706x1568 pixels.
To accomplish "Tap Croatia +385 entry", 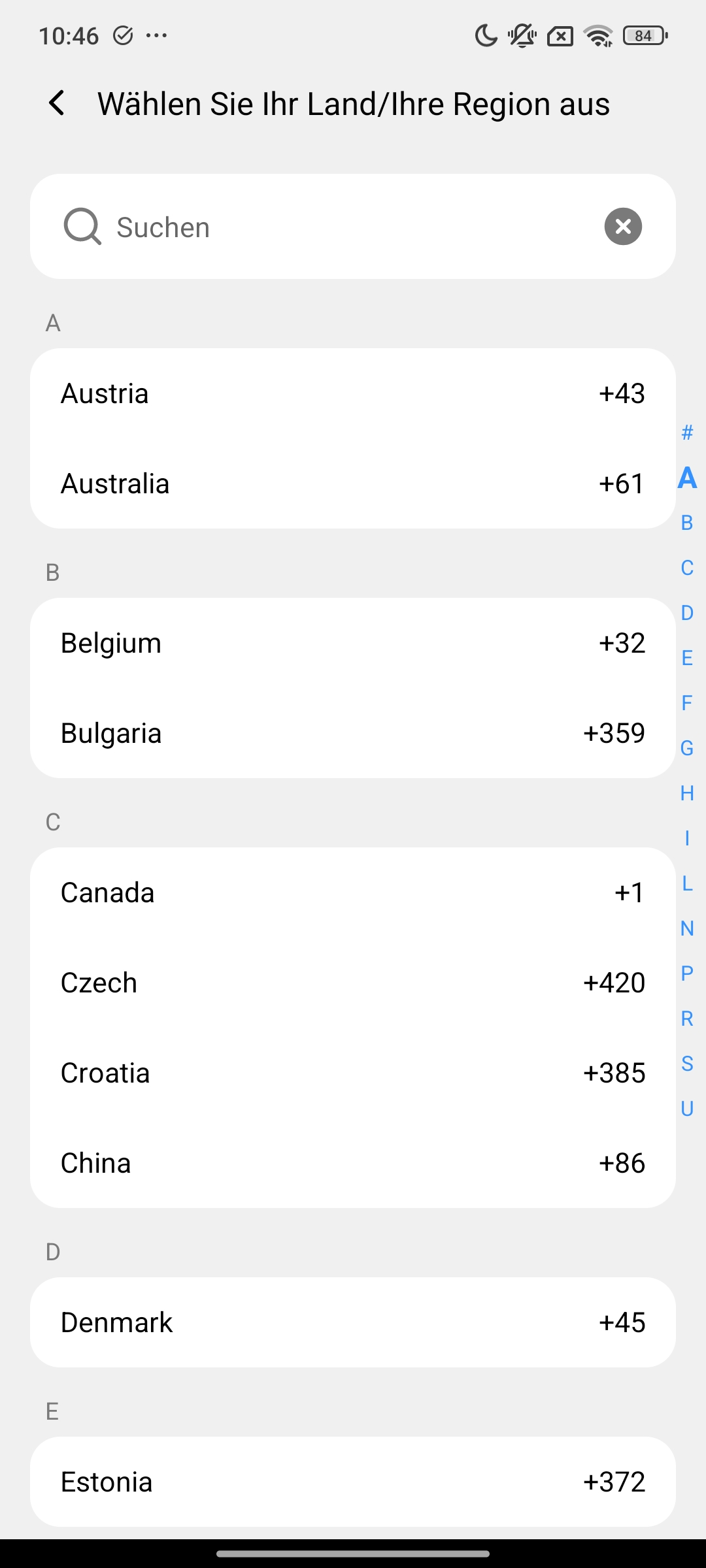I will 353,1073.
